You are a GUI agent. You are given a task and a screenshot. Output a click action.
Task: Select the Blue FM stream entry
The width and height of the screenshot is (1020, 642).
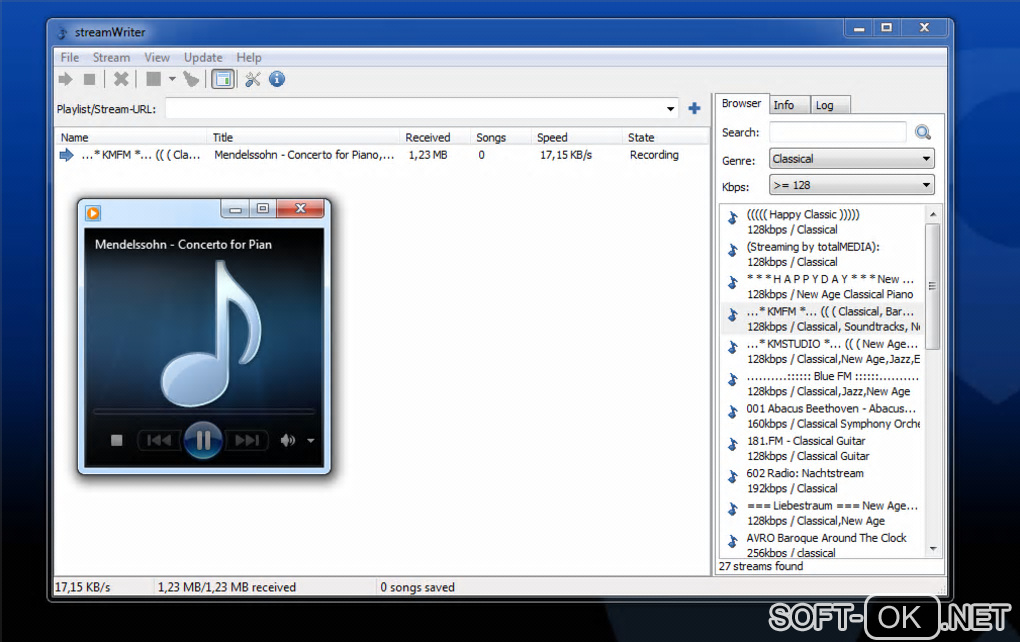822,384
